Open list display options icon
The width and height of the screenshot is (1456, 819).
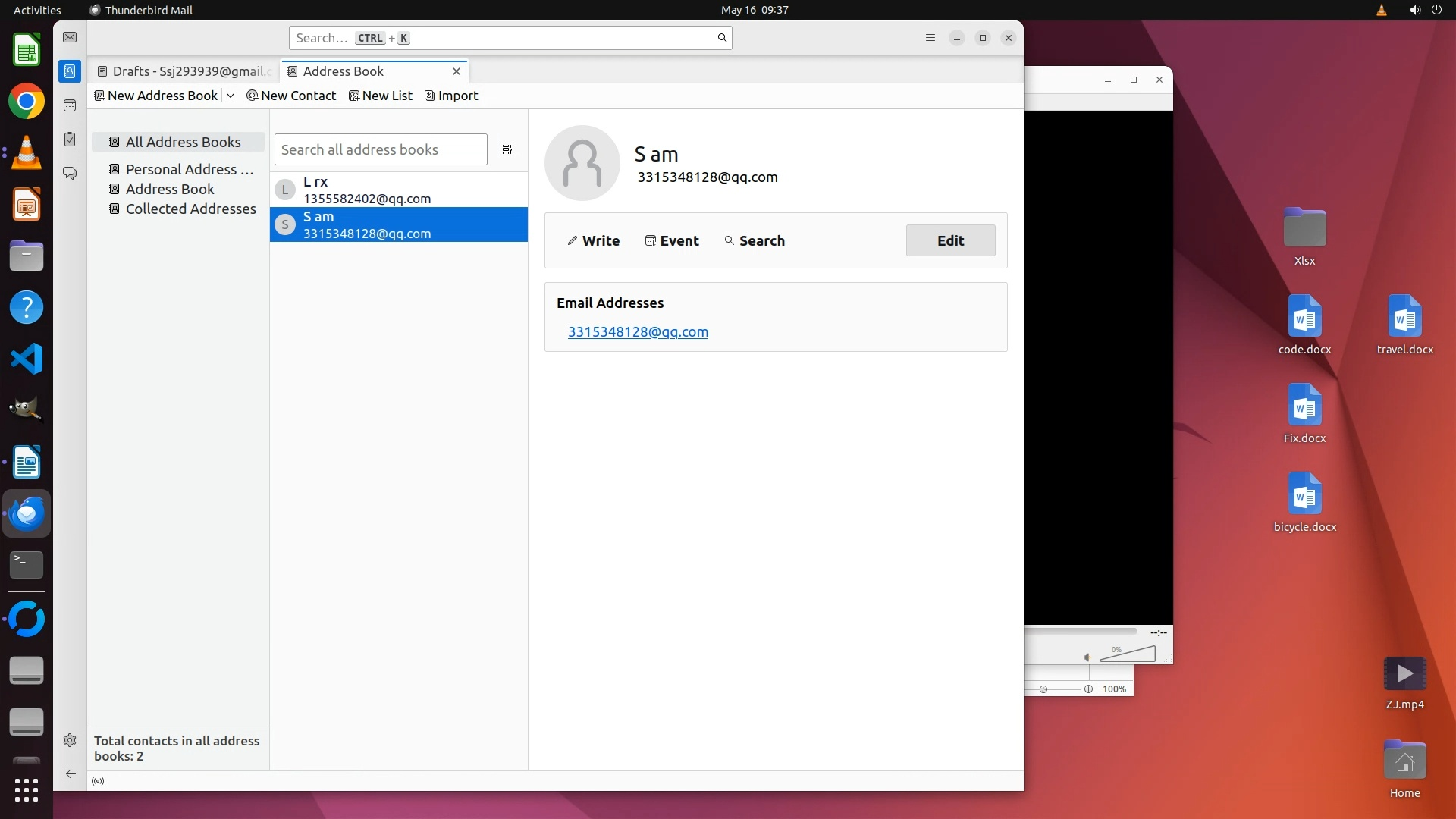(x=507, y=149)
